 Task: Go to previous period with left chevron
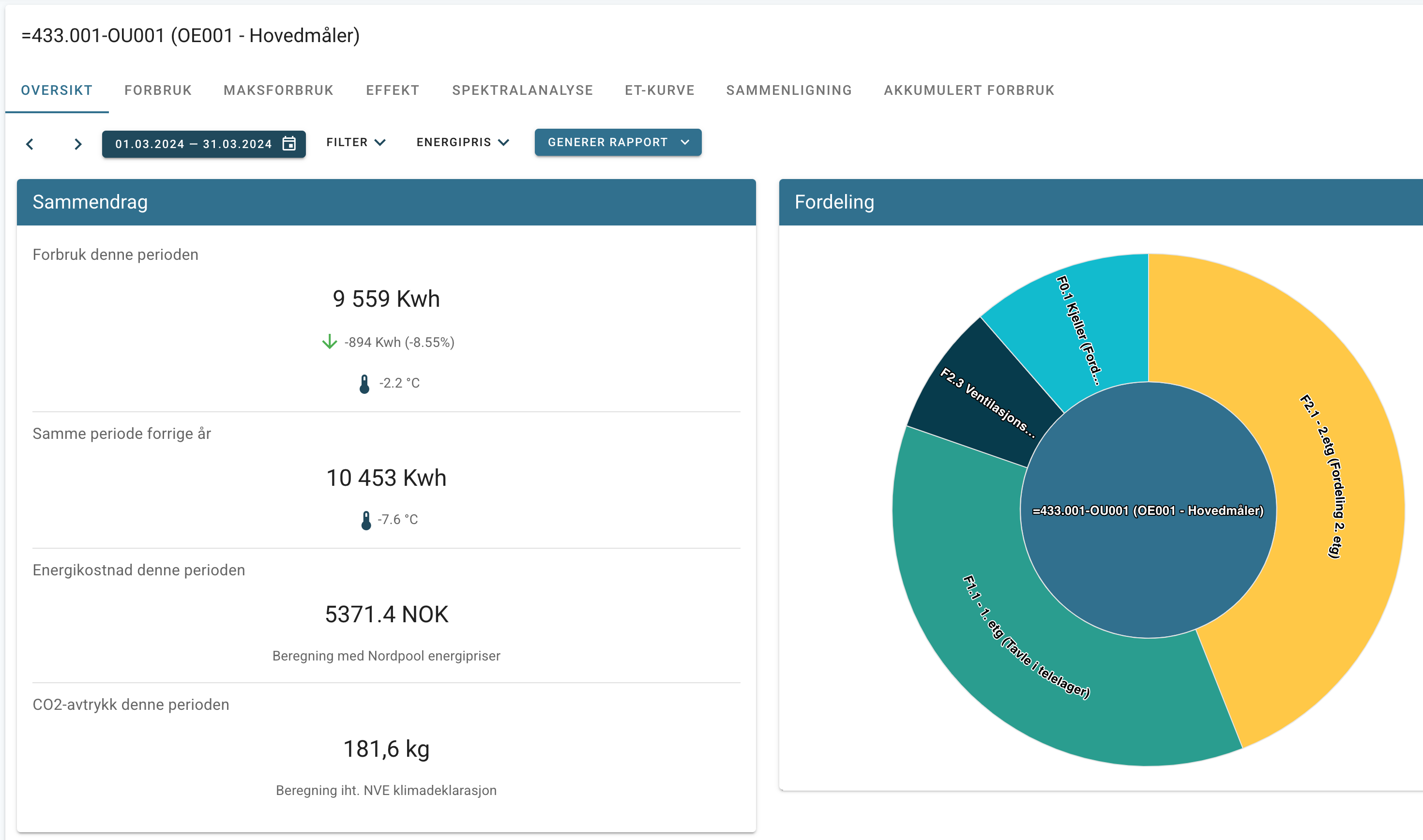(30, 144)
